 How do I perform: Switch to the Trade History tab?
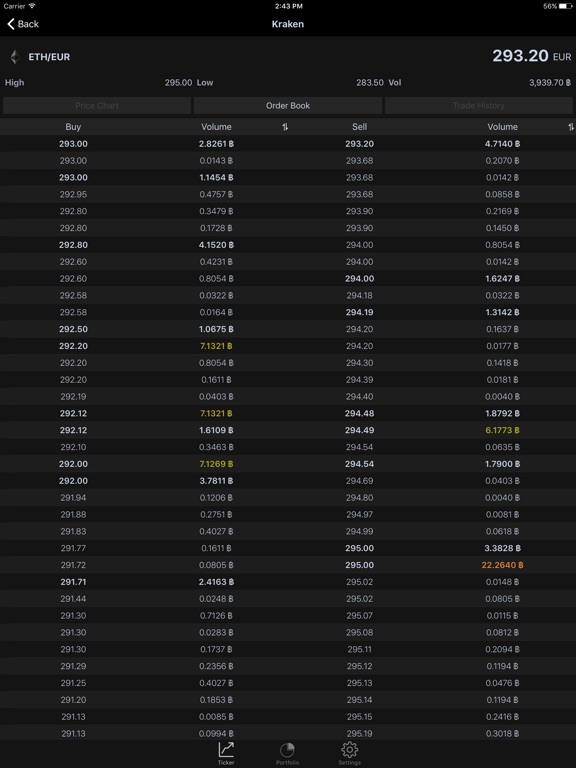tap(479, 105)
